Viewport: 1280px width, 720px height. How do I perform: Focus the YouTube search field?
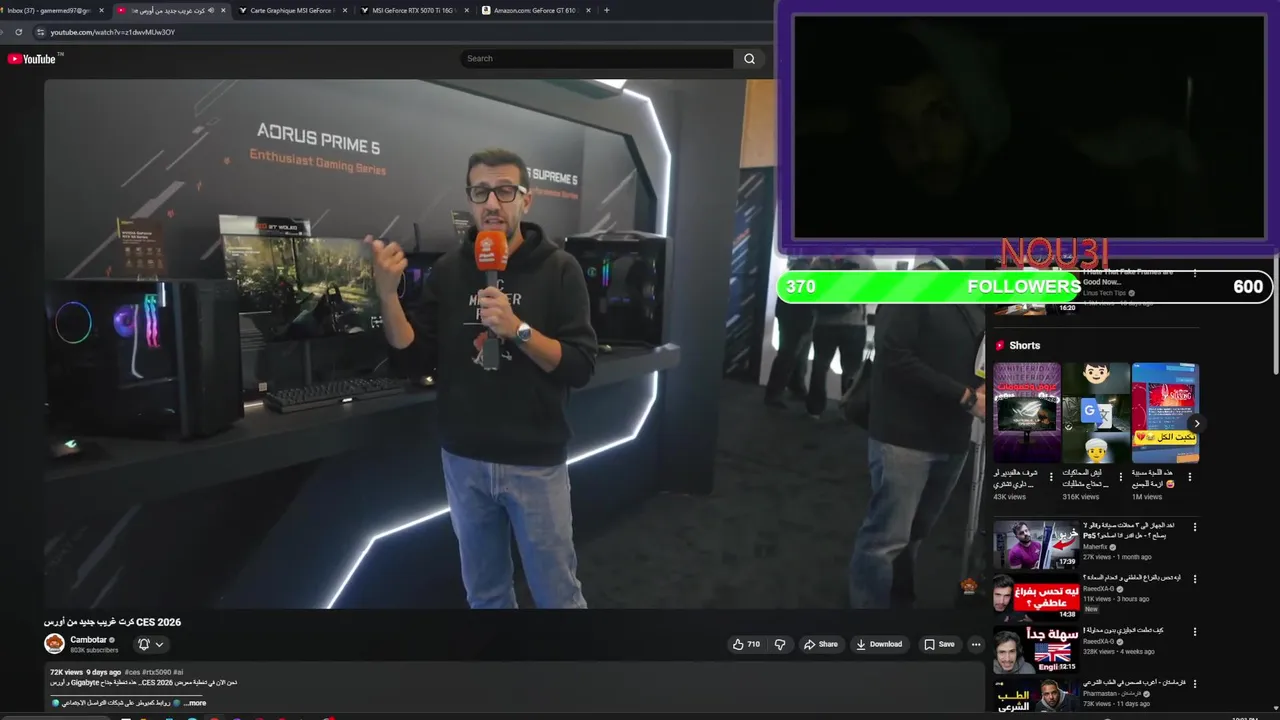pyautogui.click(x=597, y=58)
